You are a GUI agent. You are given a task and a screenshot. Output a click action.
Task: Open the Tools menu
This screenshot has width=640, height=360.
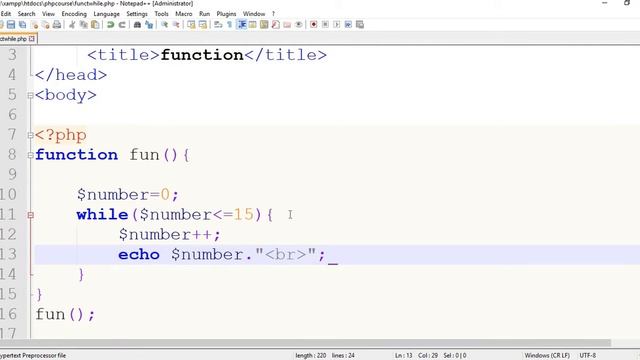click(x=161, y=14)
